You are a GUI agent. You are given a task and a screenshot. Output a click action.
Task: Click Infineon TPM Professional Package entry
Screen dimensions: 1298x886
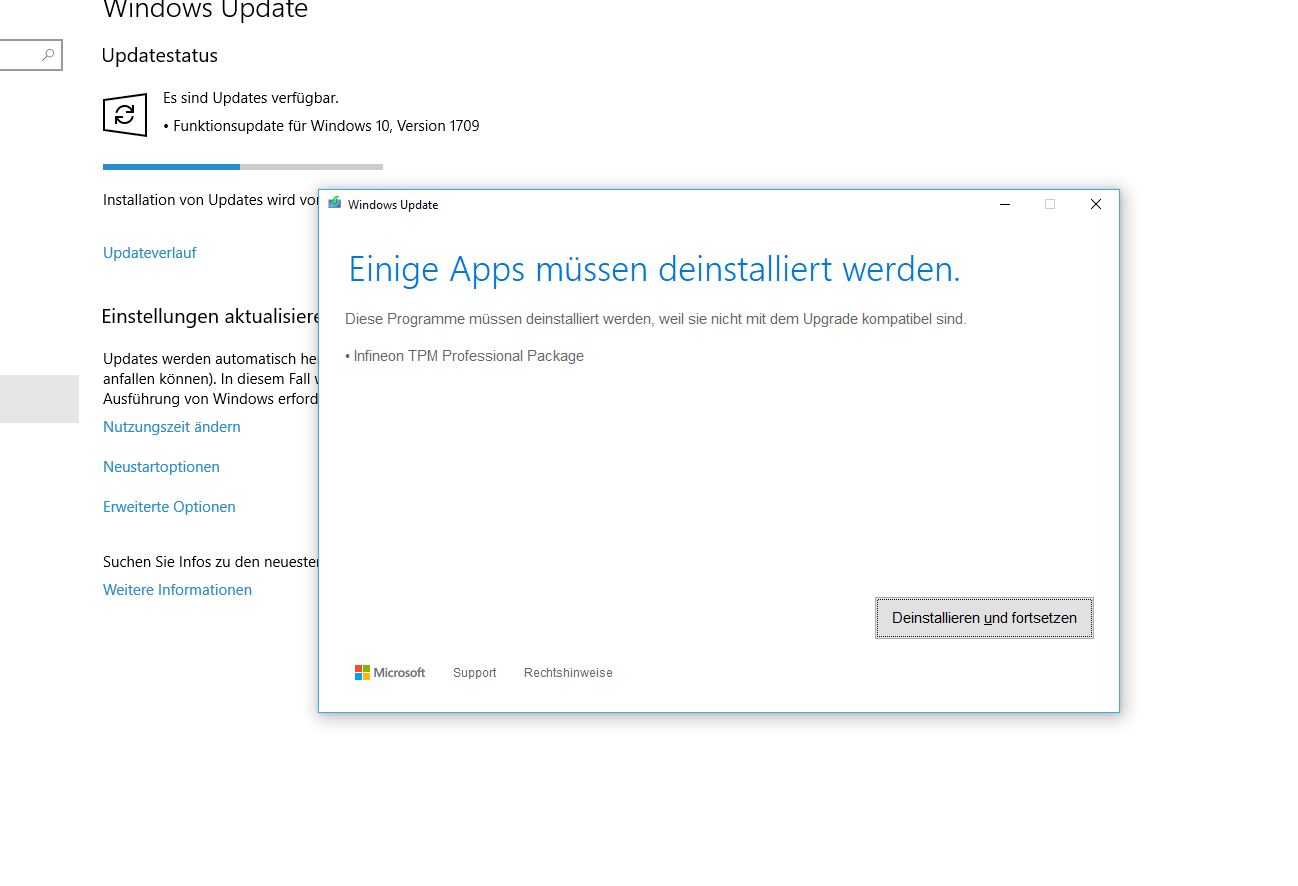[x=465, y=356]
